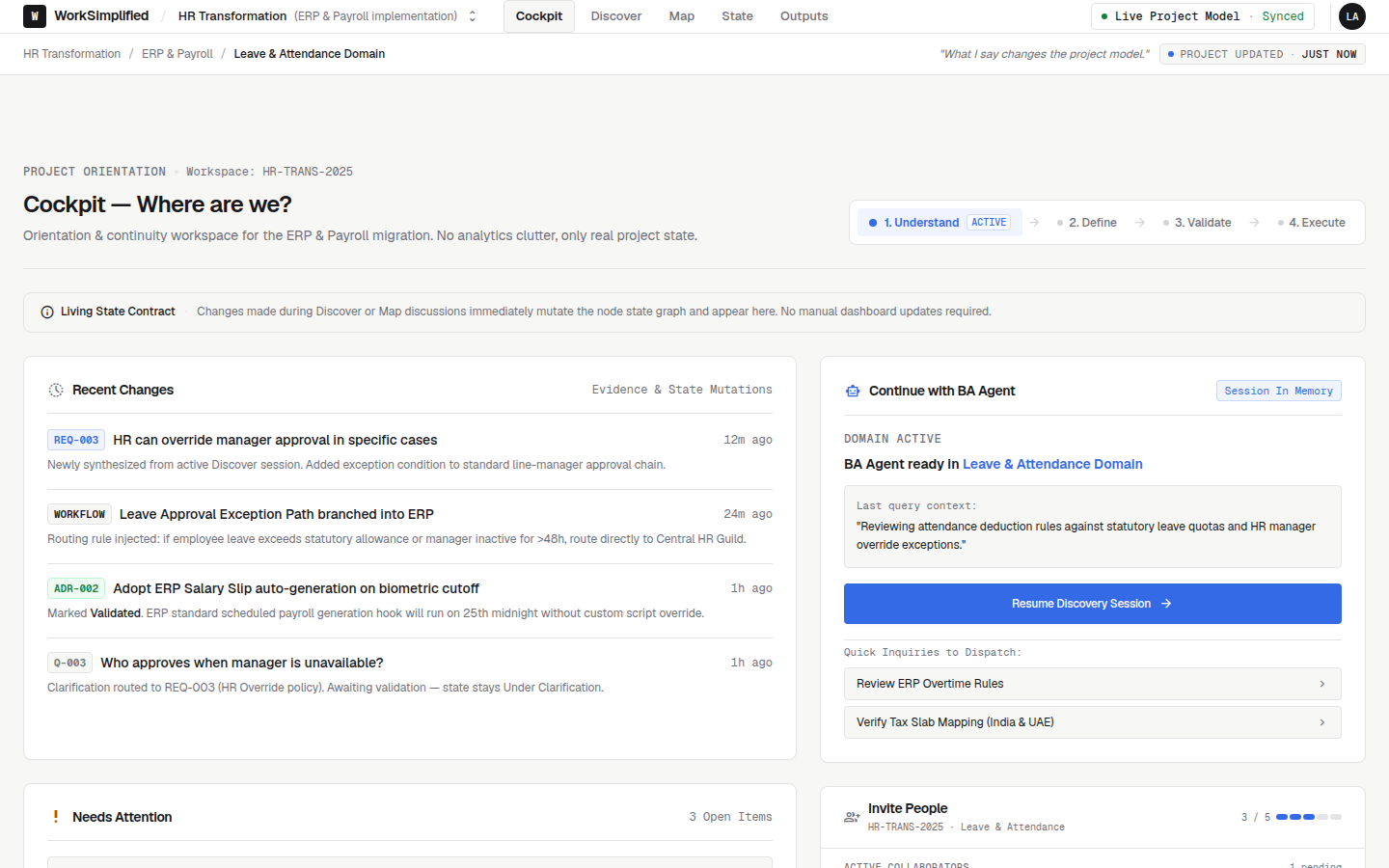Click Resume Discovery Session button
The width and height of the screenshot is (1389, 868).
[1093, 604]
